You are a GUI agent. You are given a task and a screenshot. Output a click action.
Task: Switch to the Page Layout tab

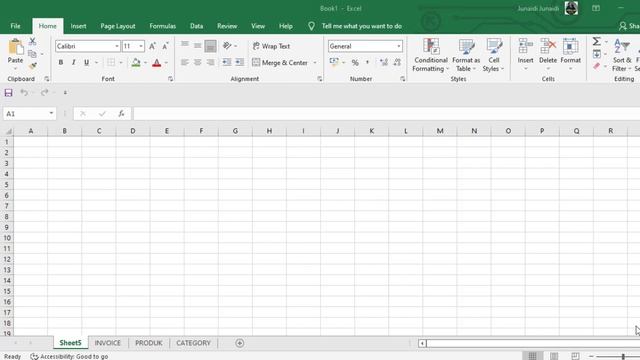(x=118, y=26)
